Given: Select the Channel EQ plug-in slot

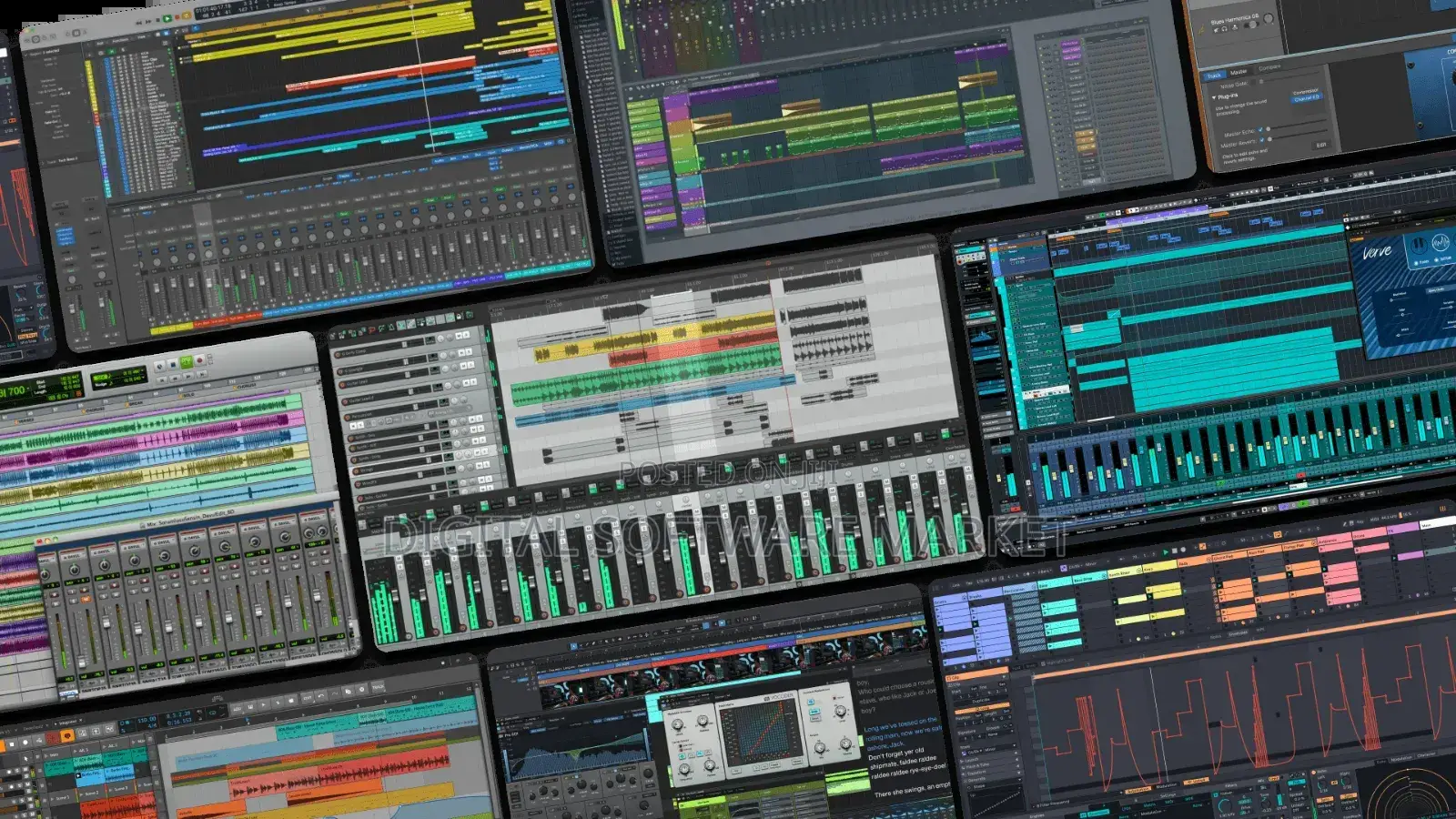Looking at the screenshot, I should coord(1307,98).
